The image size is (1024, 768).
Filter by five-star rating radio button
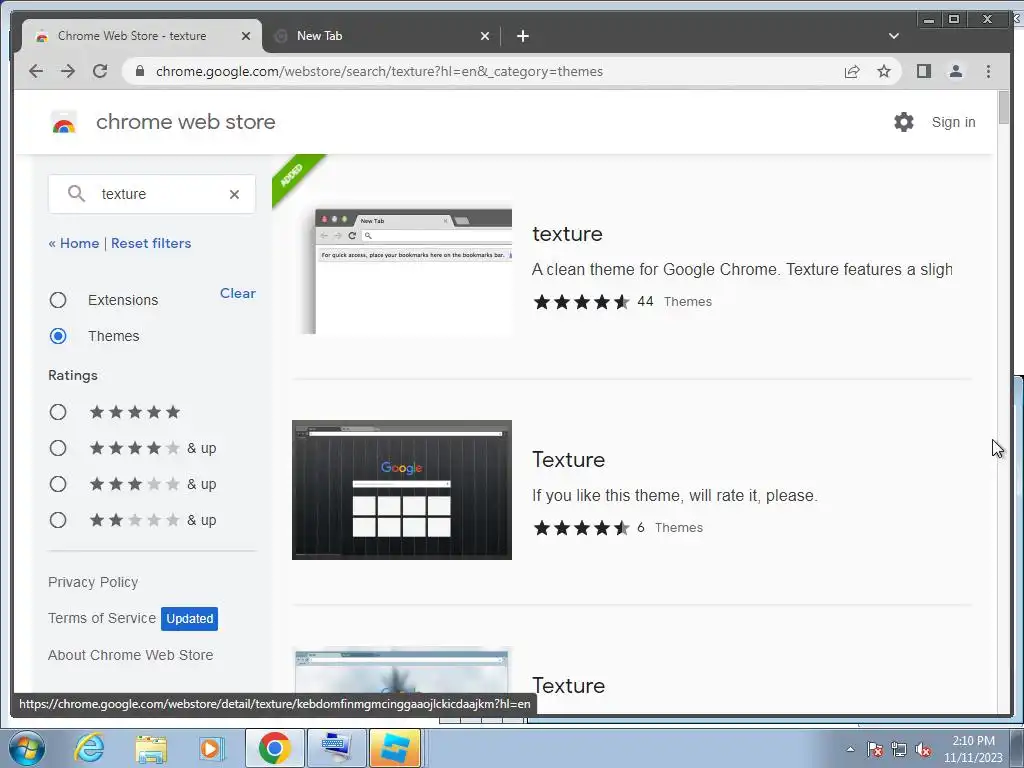(58, 412)
